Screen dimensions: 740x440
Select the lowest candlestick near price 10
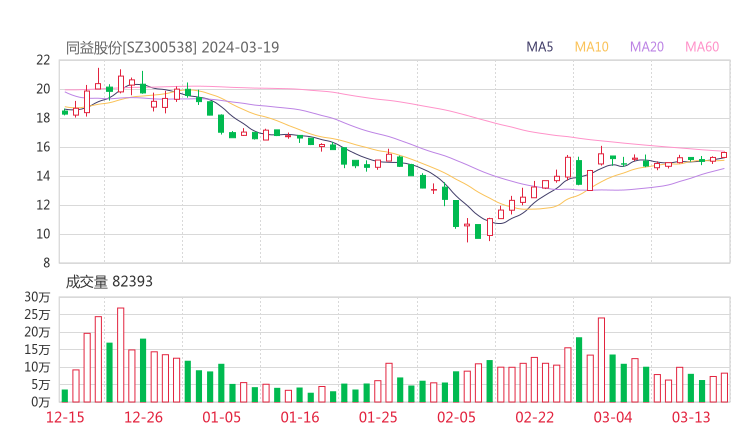[467, 230]
